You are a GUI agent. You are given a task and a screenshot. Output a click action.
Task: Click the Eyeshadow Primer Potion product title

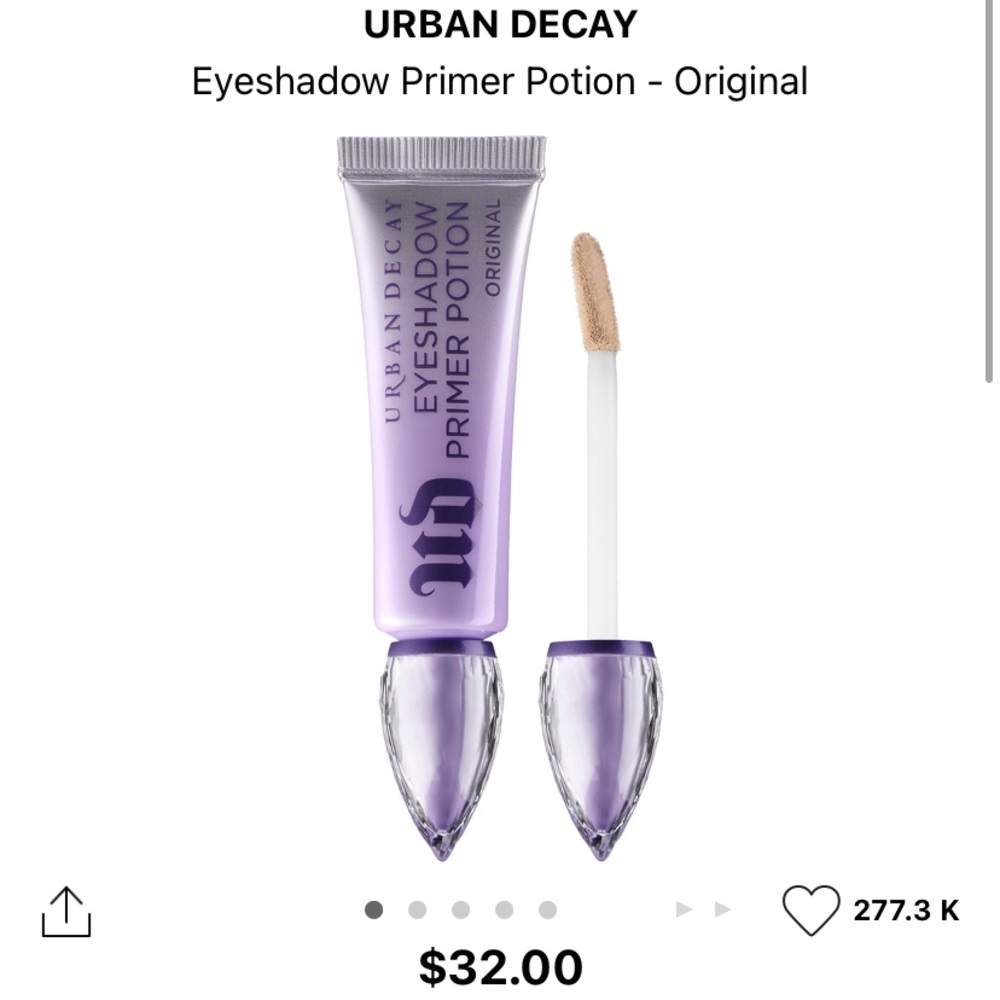(x=500, y=78)
